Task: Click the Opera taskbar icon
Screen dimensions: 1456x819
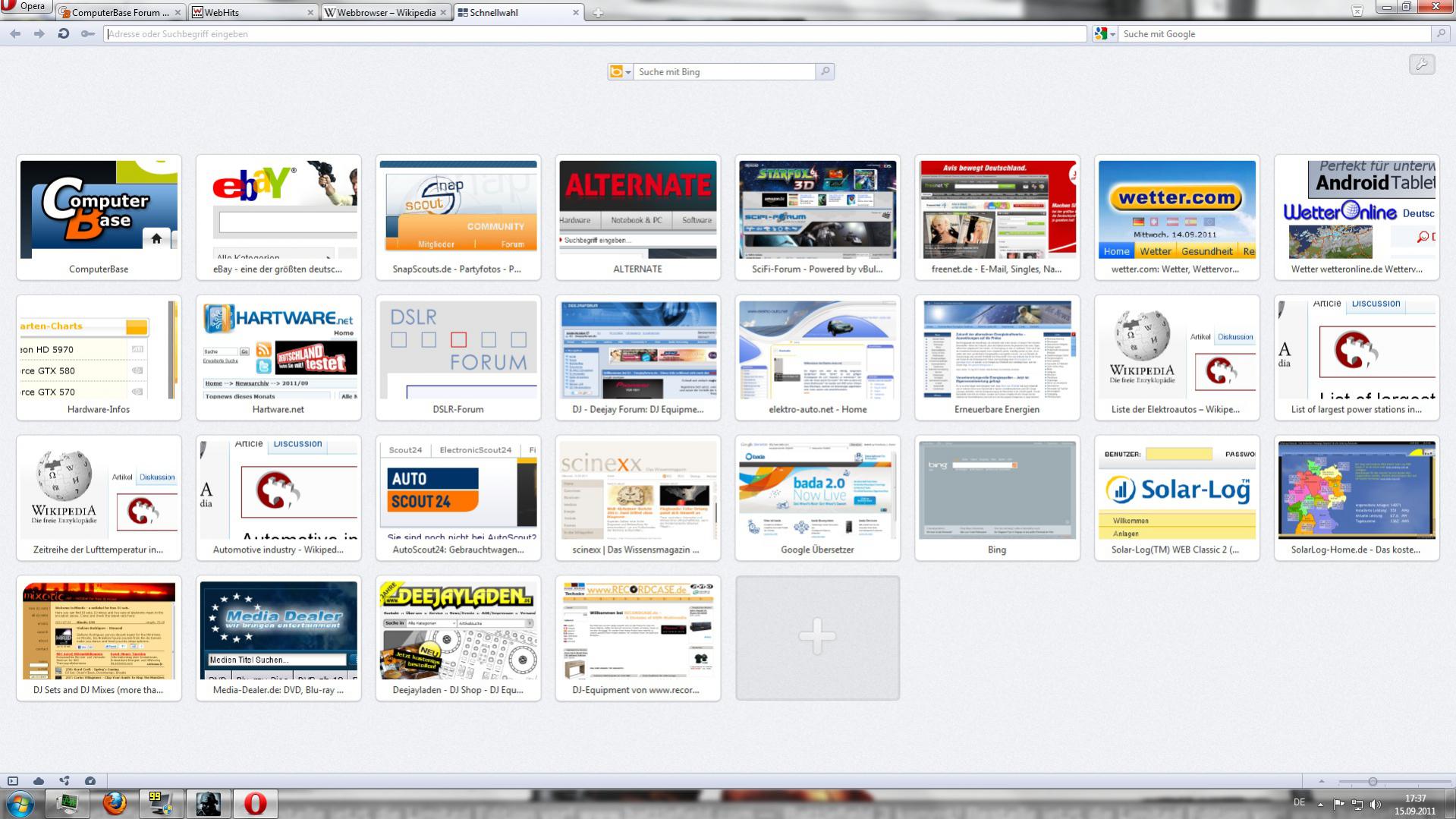Action: [255, 804]
